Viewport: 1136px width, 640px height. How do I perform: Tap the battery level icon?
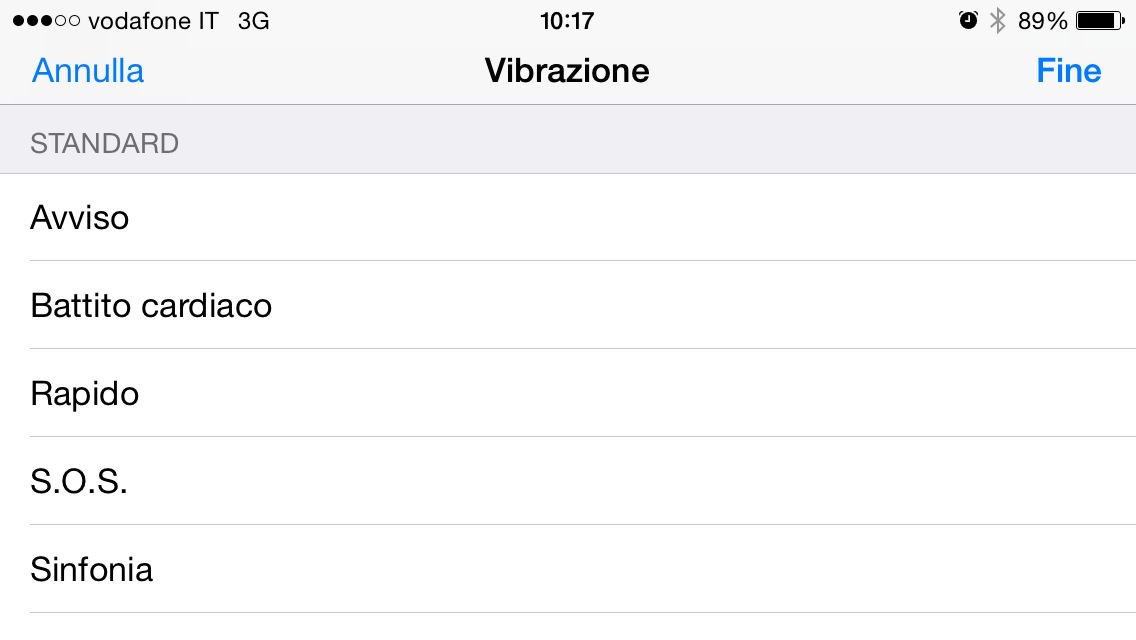(1100, 21)
